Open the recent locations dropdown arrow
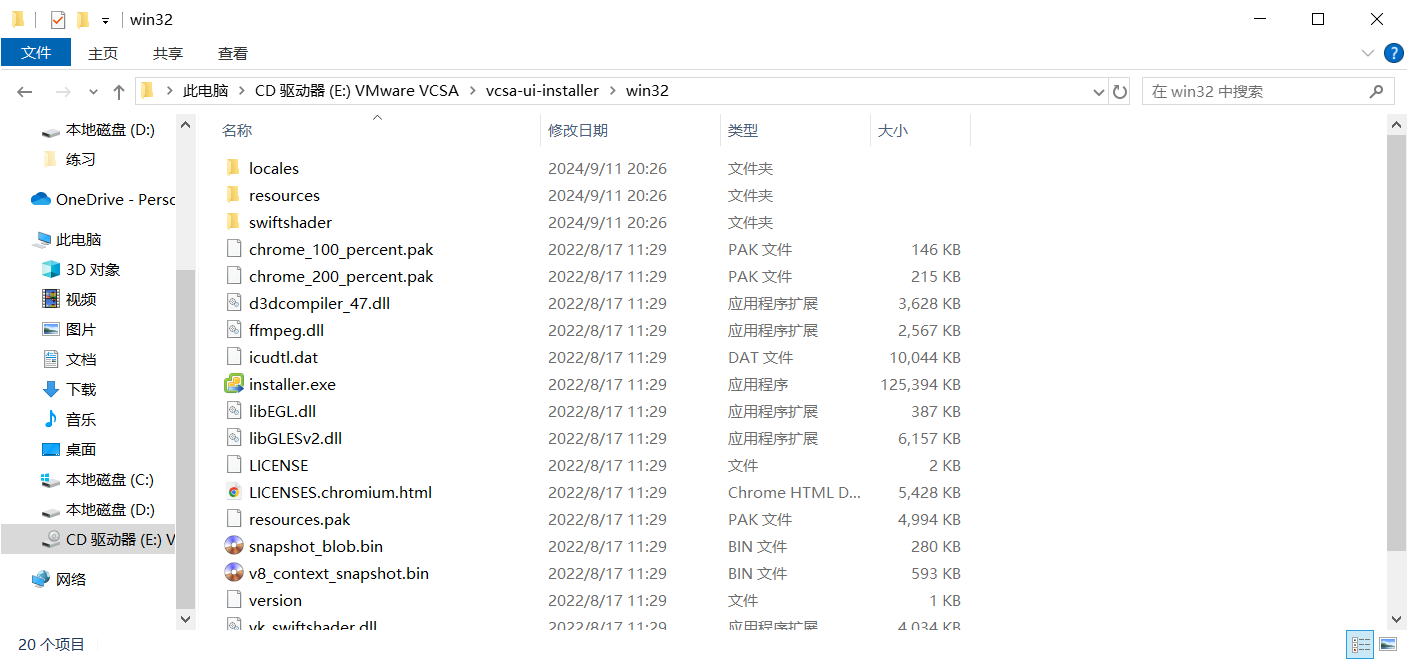The width and height of the screenshot is (1408, 660). click(94, 91)
